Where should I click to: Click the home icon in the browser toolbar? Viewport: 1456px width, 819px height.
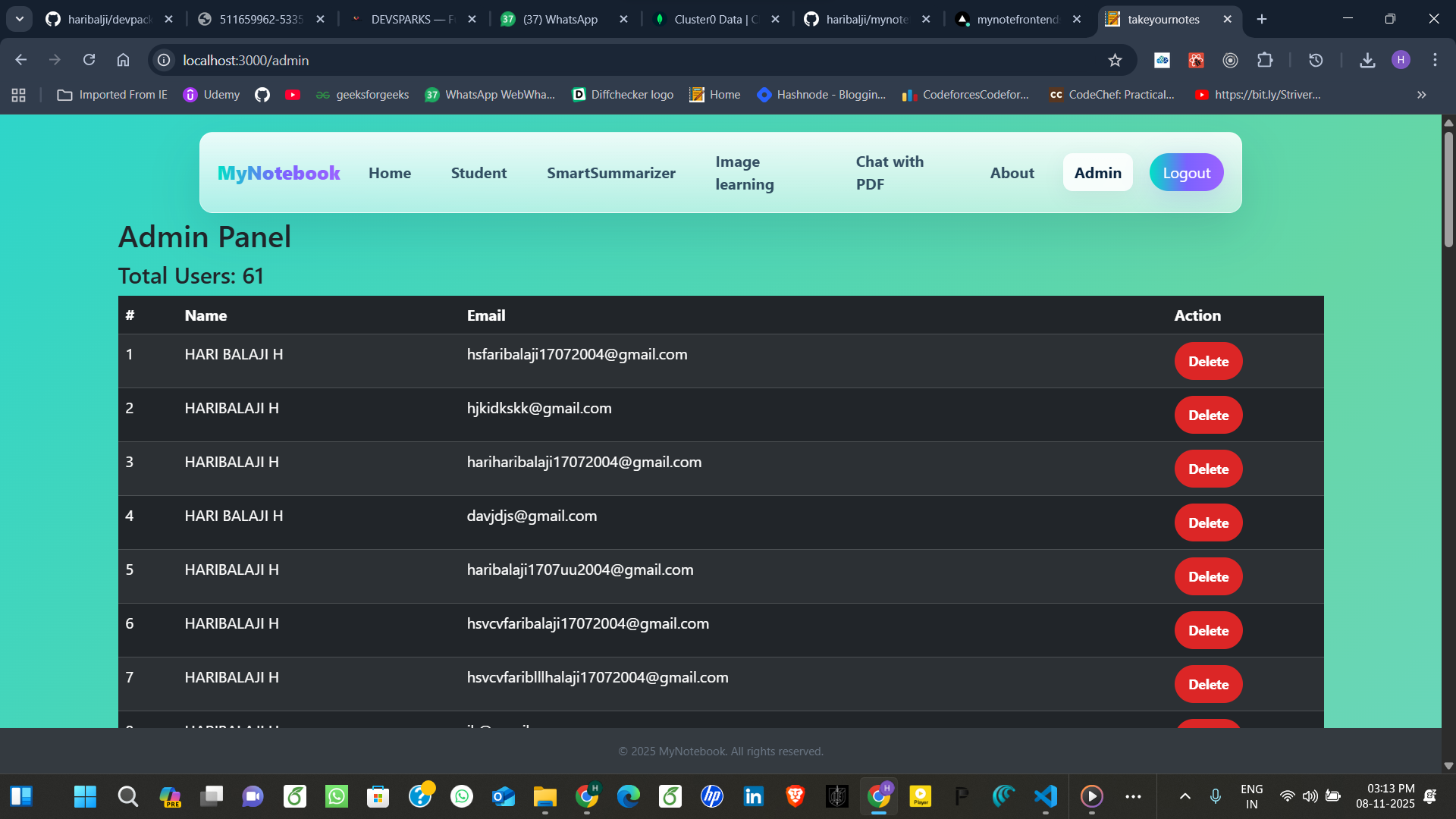(x=123, y=60)
